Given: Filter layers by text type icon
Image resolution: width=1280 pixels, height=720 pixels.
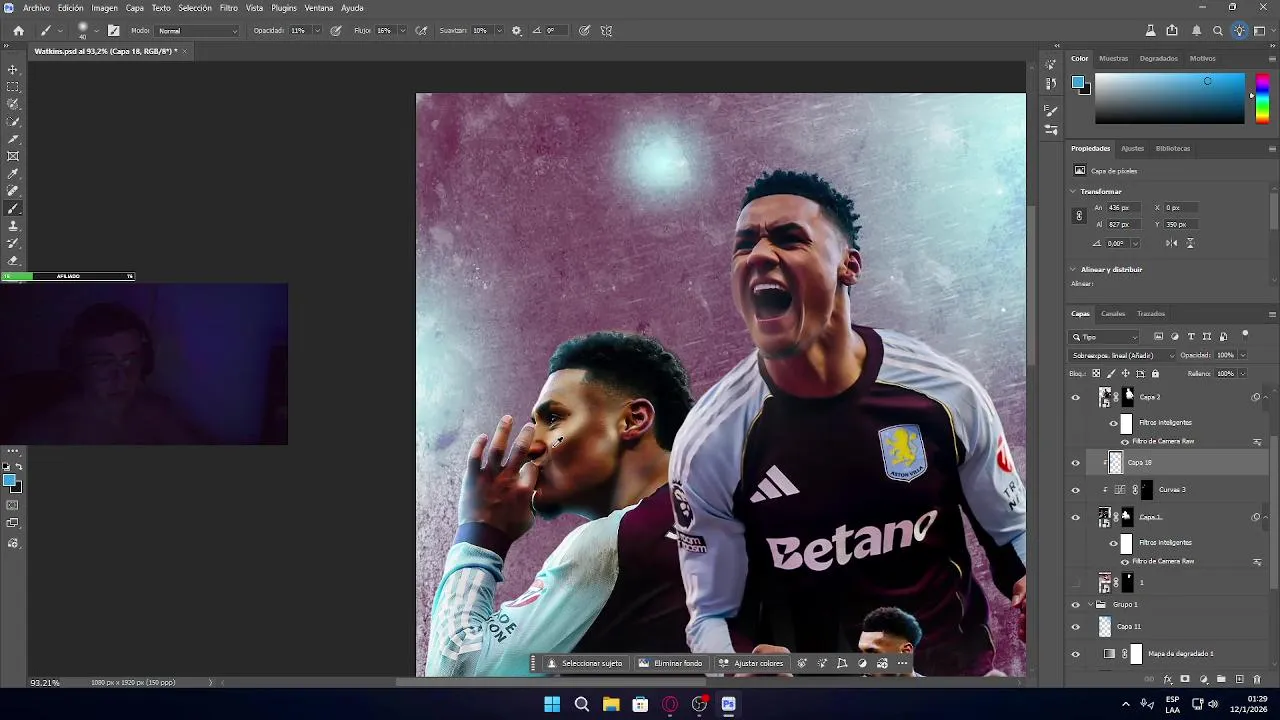Looking at the screenshot, I should point(1191,337).
